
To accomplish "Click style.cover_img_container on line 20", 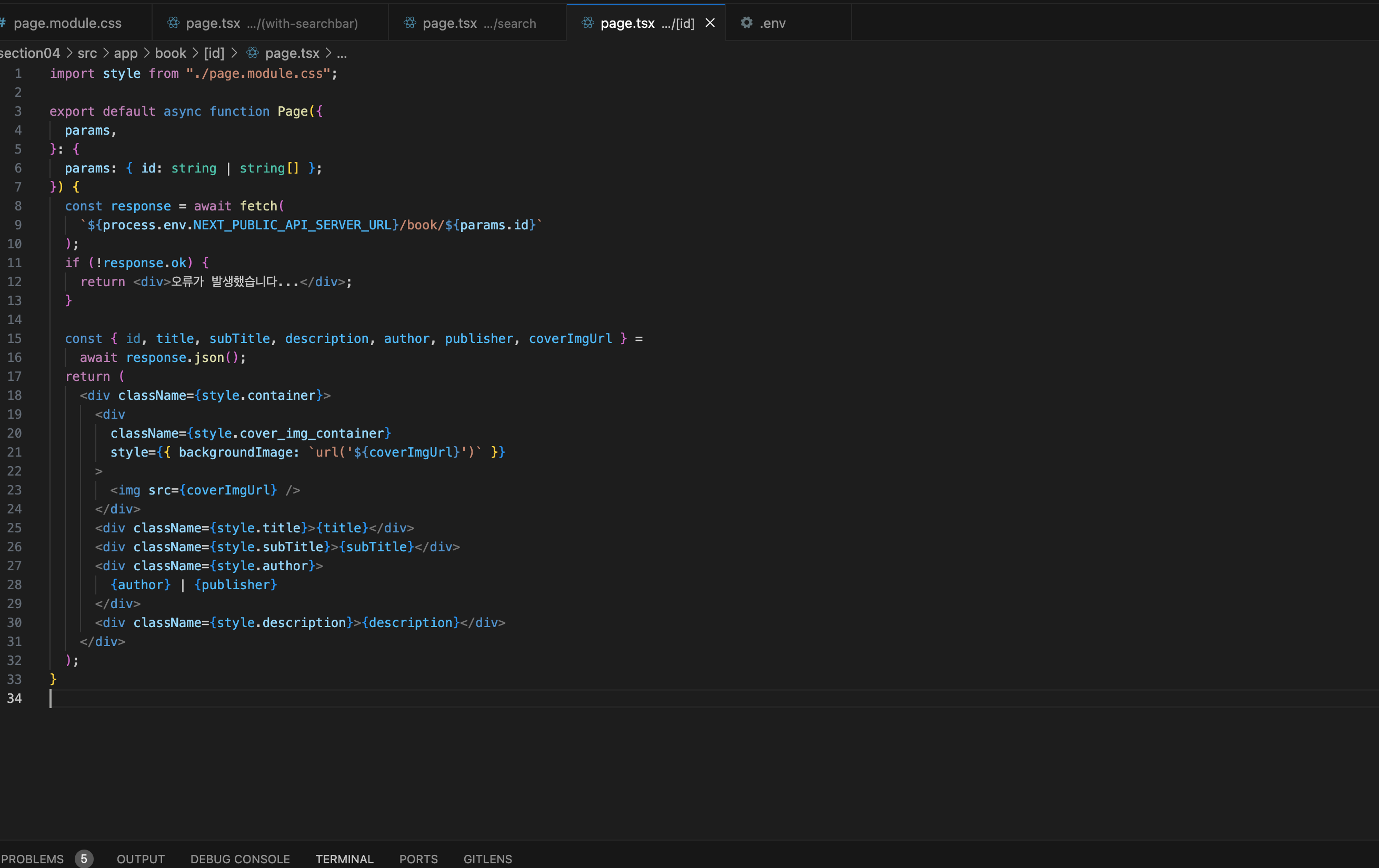I will 288,433.
